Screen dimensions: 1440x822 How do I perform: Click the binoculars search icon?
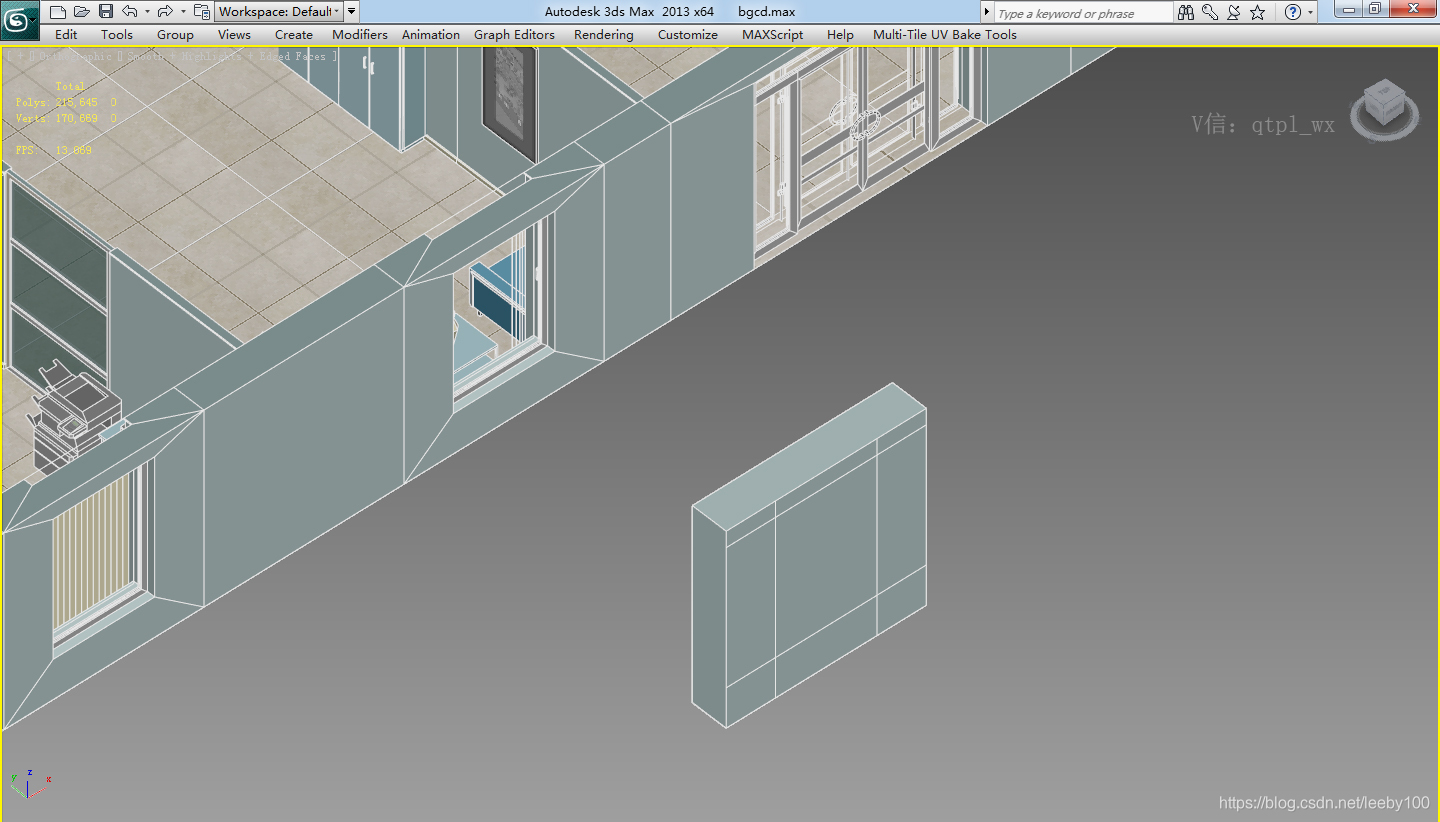click(1186, 13)
